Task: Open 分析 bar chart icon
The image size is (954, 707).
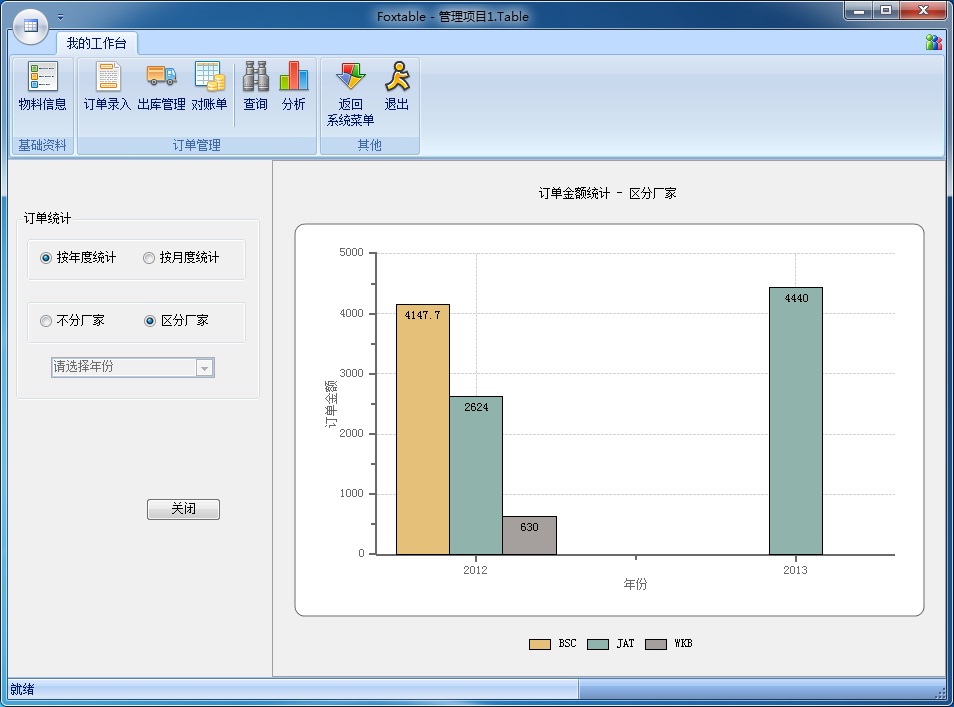Action: coord(293,86)
